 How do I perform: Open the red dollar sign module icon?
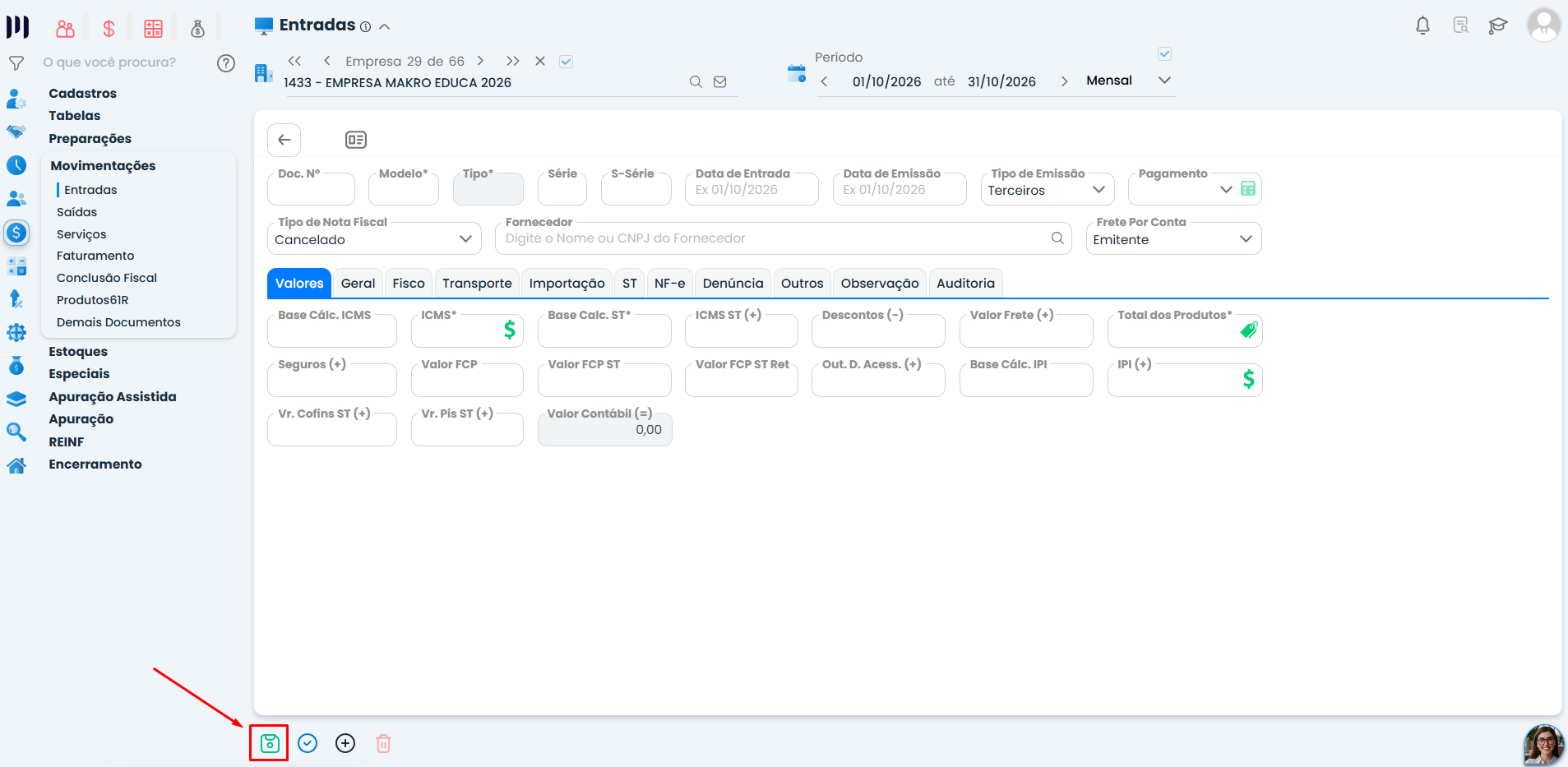(109, 29)
